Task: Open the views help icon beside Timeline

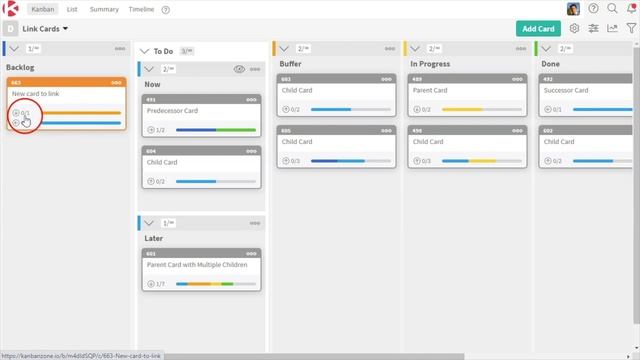Action: (x=166, y=10)
